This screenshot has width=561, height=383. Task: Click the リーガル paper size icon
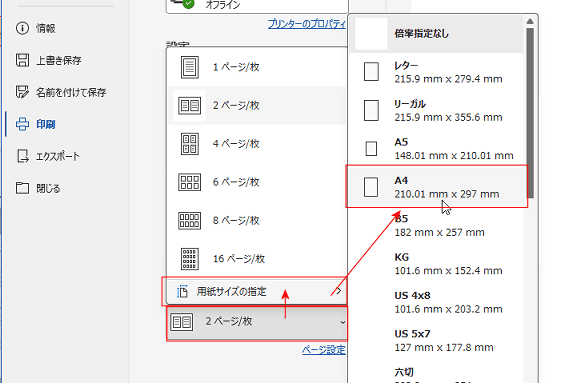point(371,110)
